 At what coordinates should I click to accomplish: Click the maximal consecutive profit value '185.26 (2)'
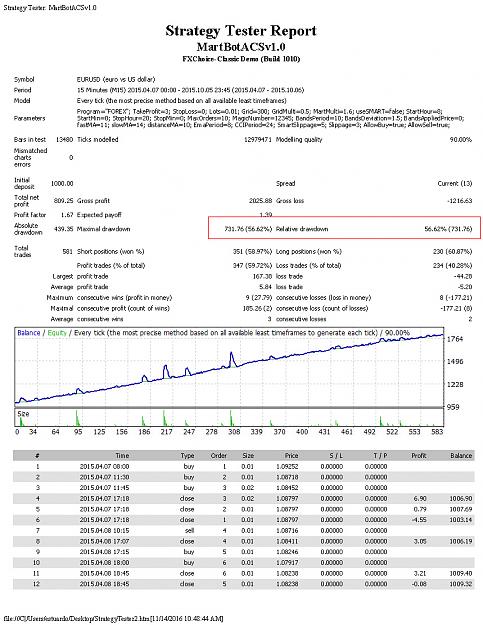click(257, 309)
